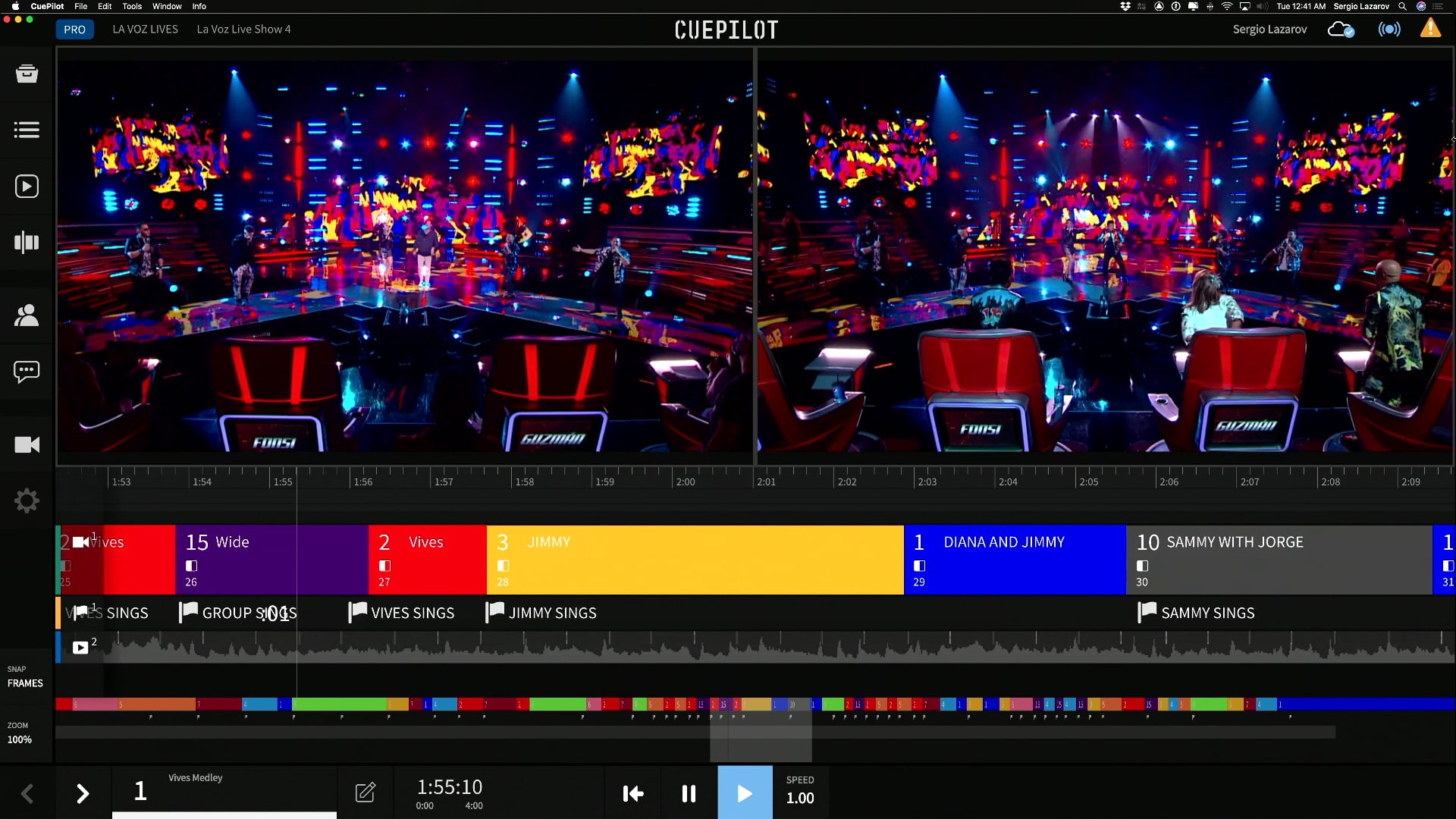Click the video track icon by waveform

[80, 648]
